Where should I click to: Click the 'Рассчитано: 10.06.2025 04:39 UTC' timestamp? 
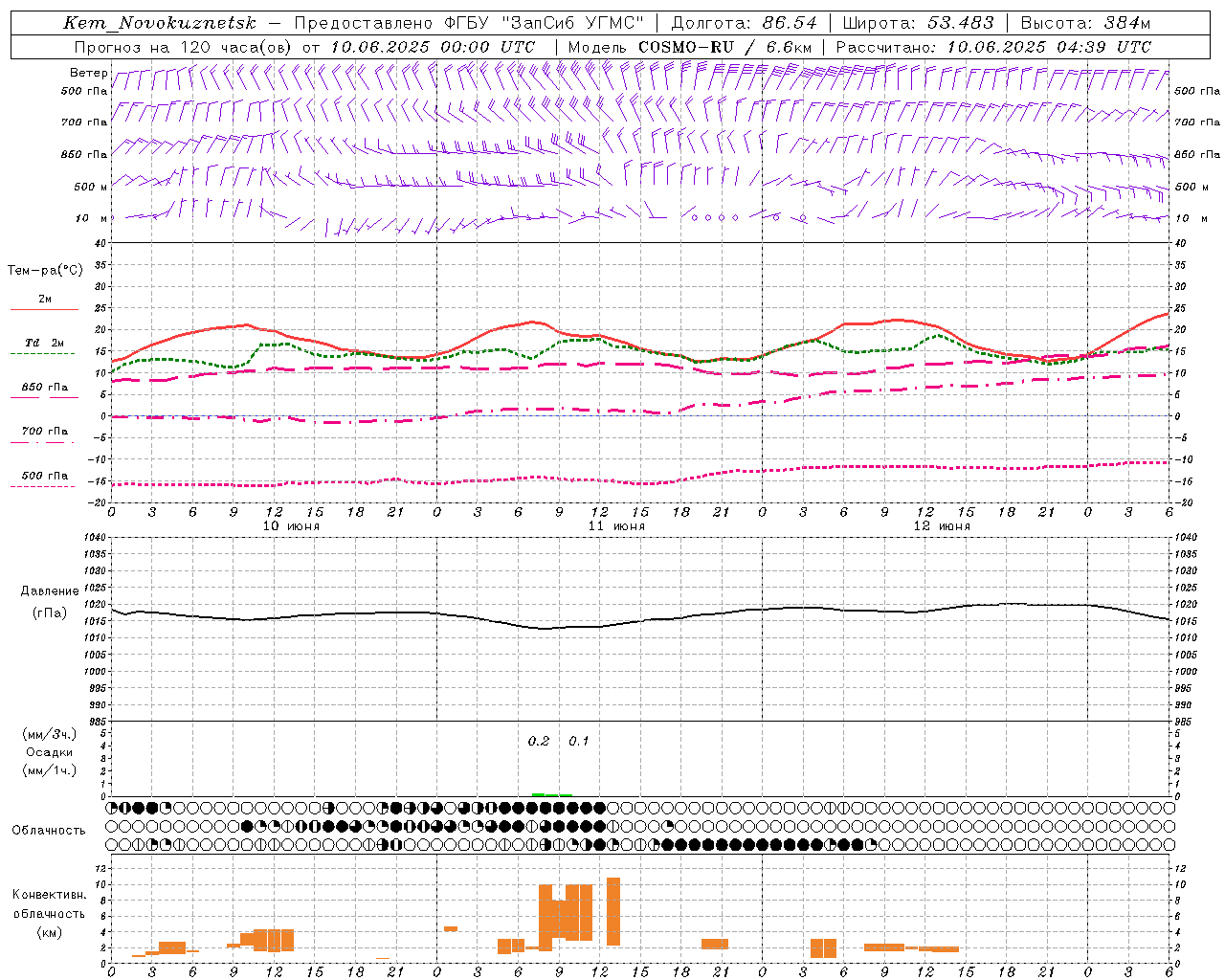click(993, 47)
